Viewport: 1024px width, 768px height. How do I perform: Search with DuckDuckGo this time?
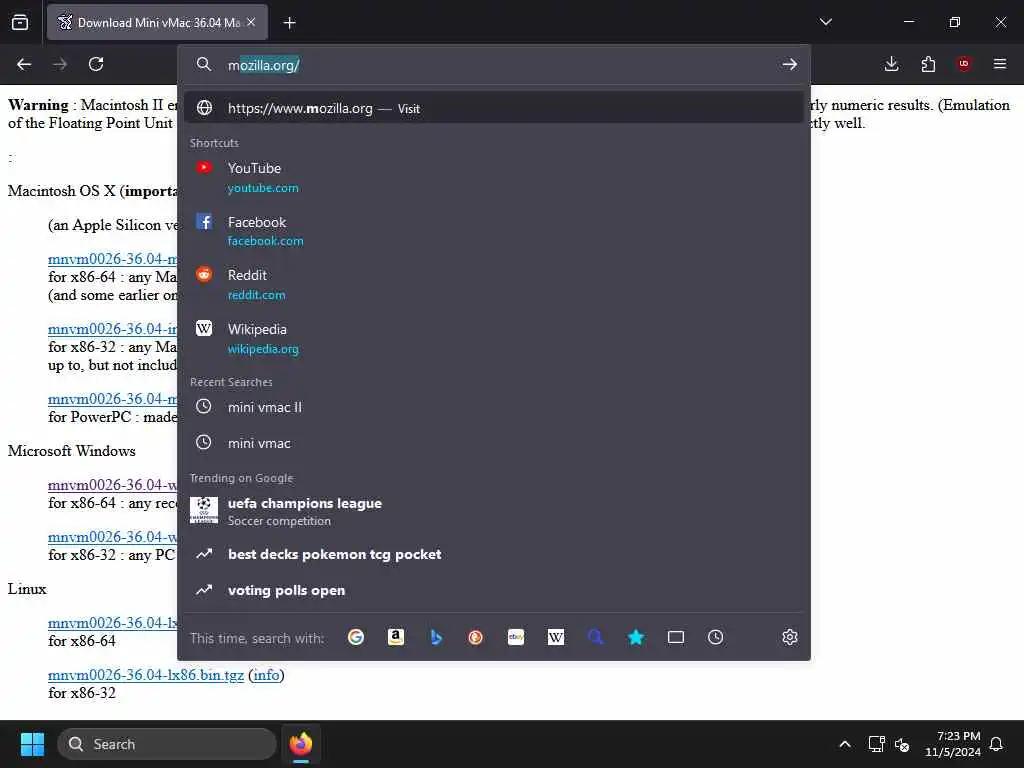[x=475, y=637]
